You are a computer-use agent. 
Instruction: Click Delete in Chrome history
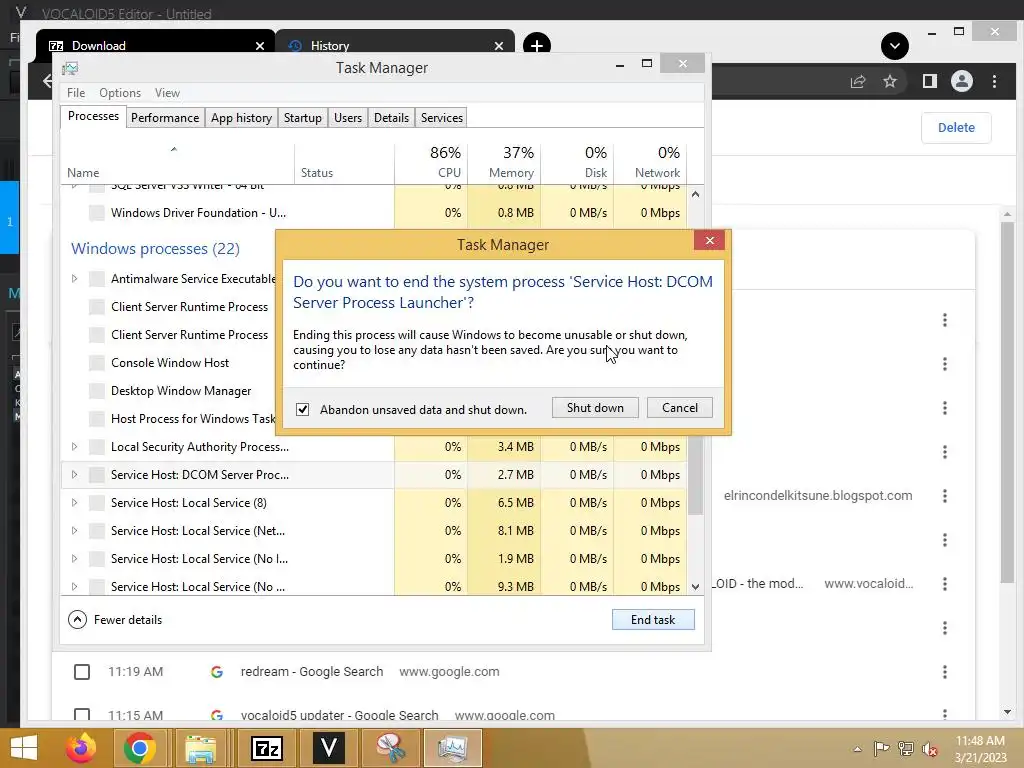click(956, 127)
